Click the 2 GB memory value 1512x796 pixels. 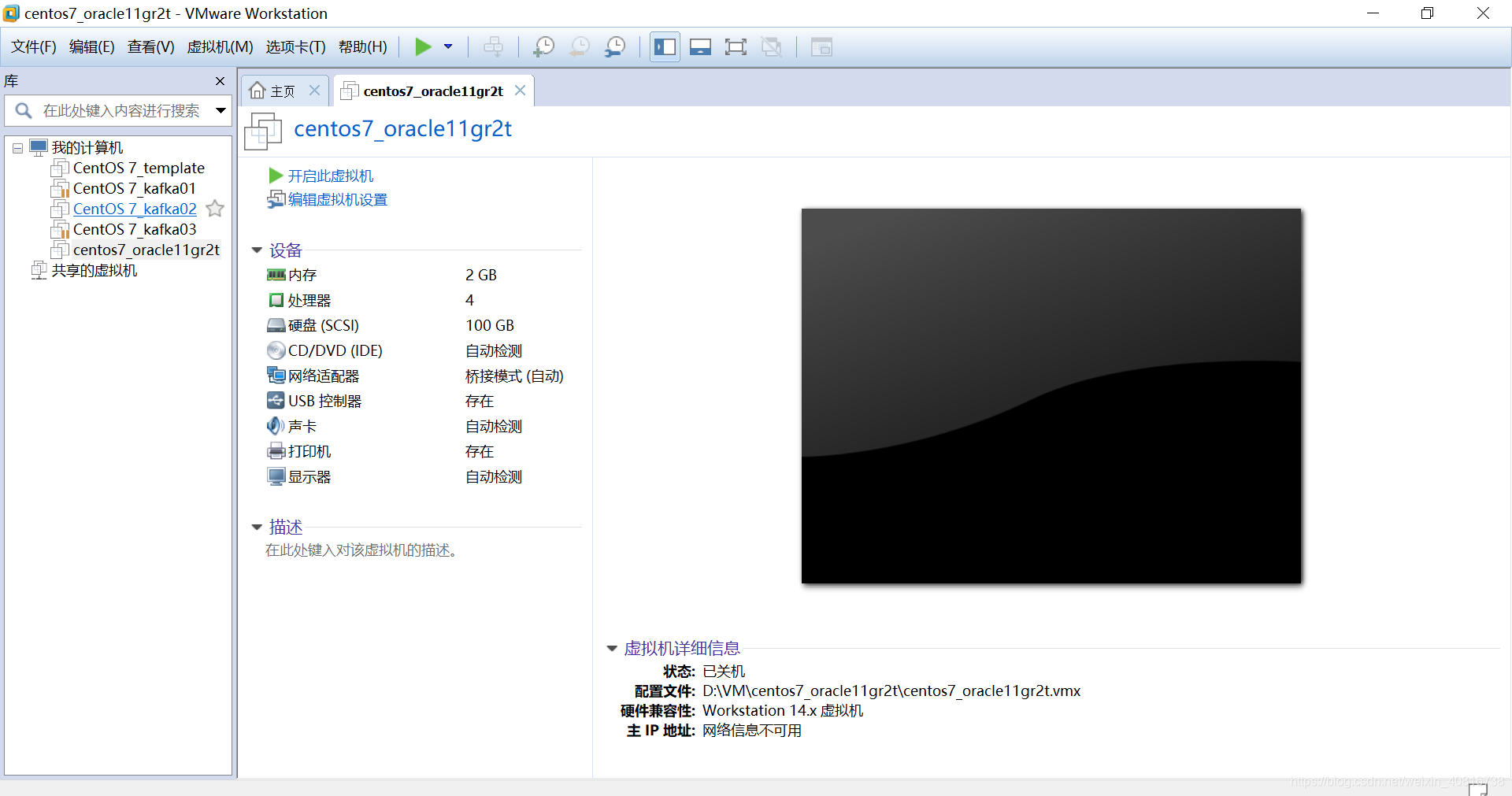pyautogui.click(x=481, y=275)
